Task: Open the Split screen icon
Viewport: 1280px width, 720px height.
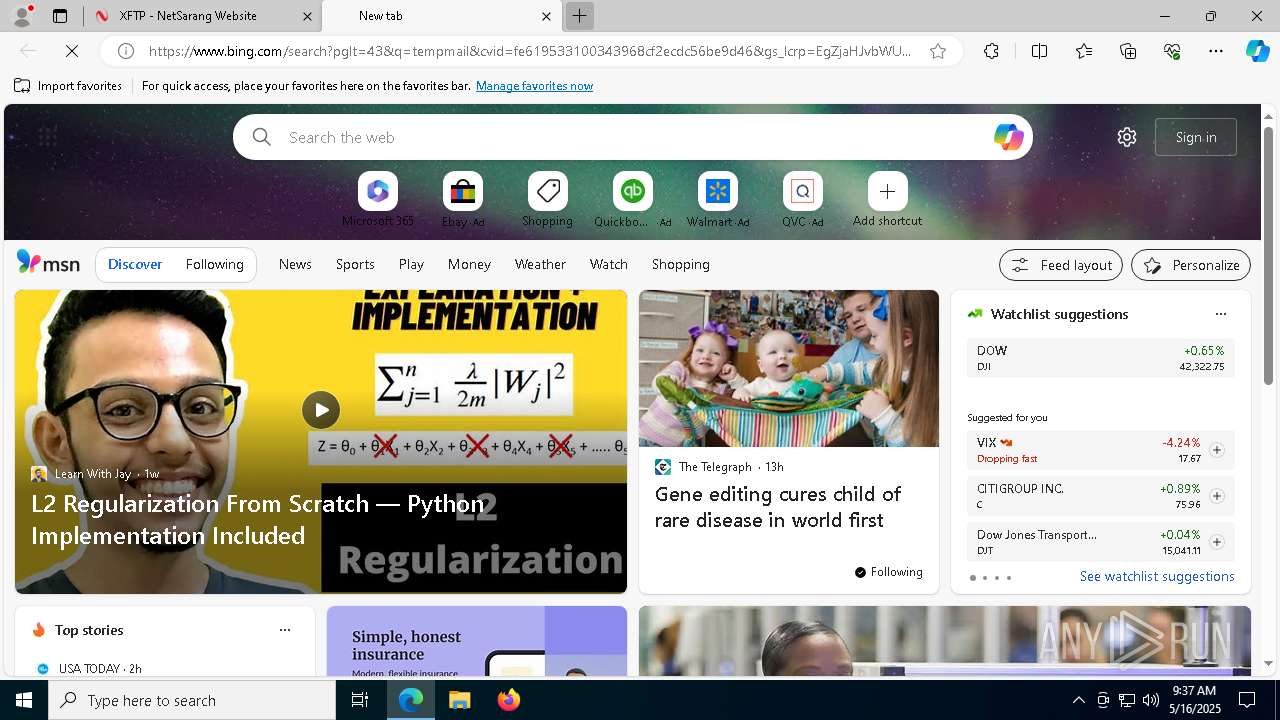Action: 1039,51
